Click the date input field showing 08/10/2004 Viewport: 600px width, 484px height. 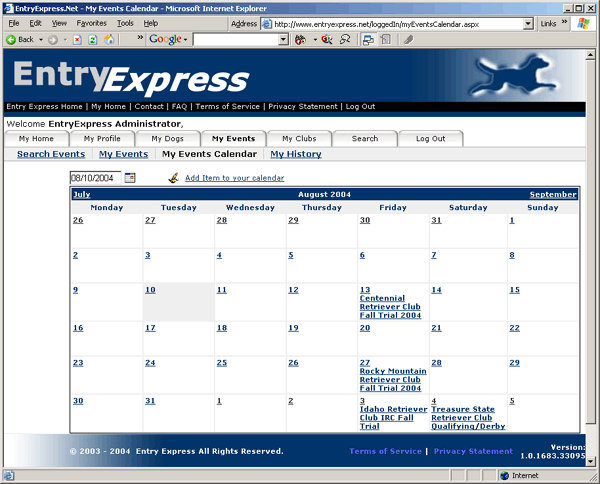(x=95, y=178)
